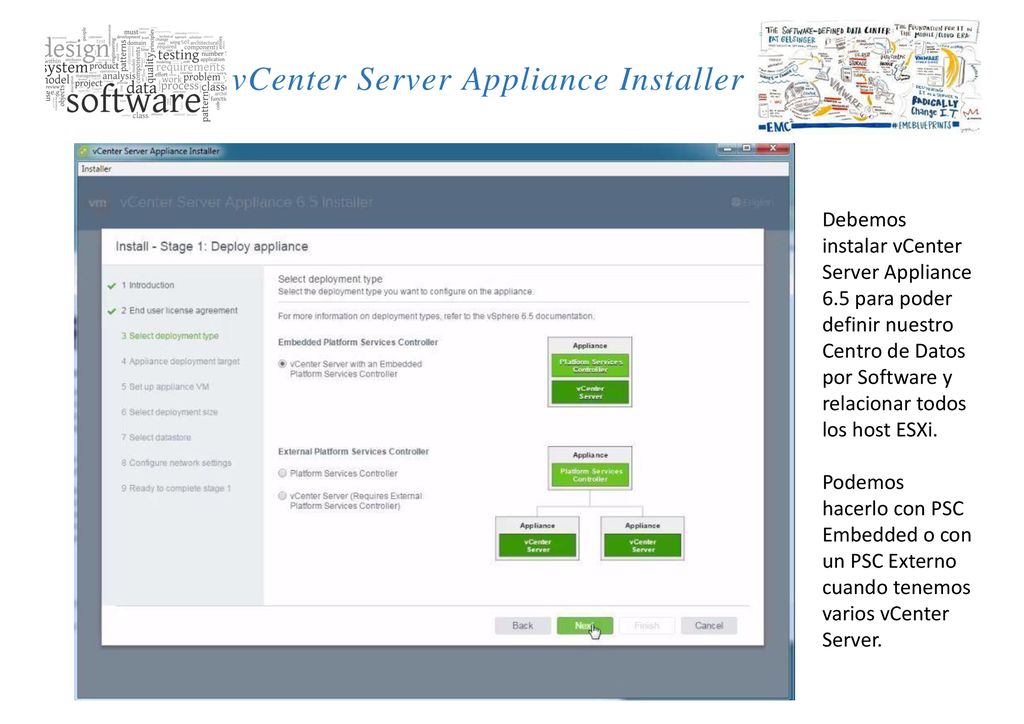Click the 'Embedded Platform Services Controller' heading
The height and width of the screenshot is (724, 1024).
coord(358,342)
